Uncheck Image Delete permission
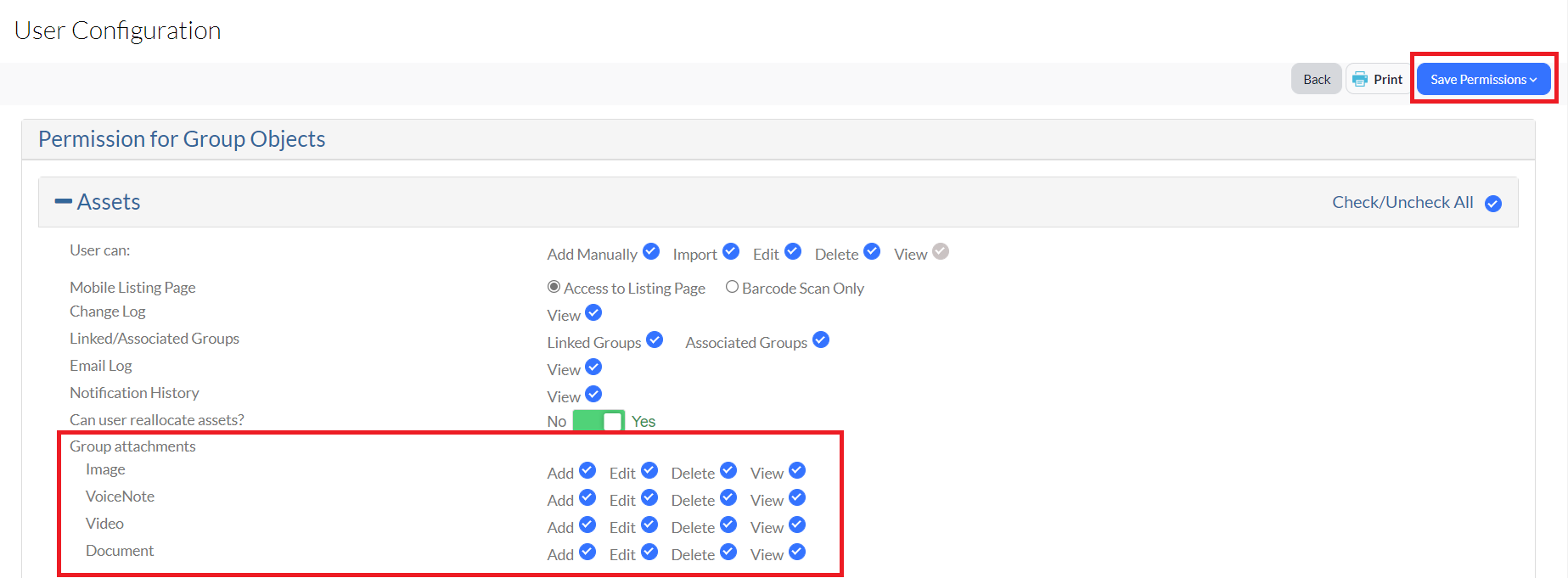This screenshot has width=1568, height=578. pos(728,470)
